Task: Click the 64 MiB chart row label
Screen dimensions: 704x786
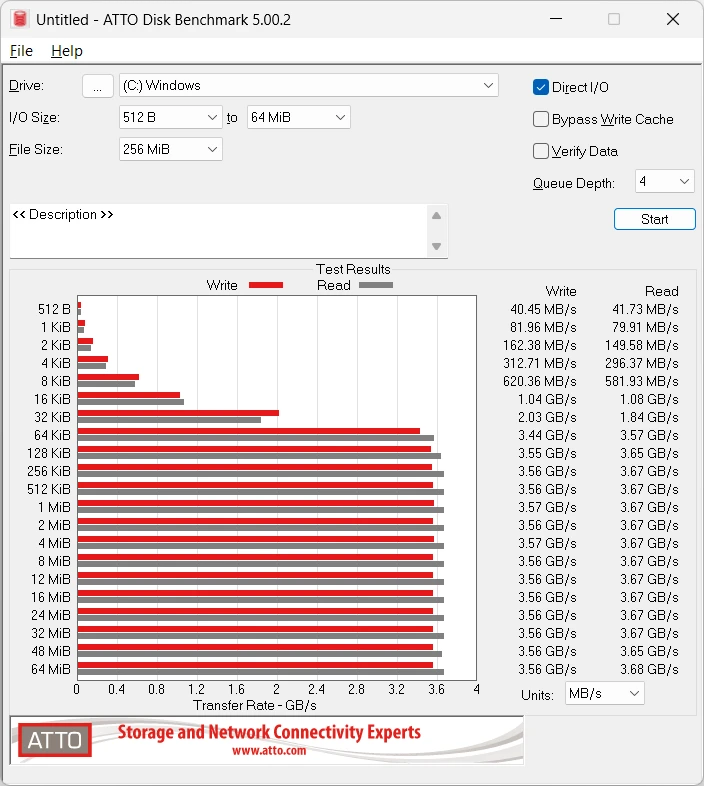Action: point(51,669)
